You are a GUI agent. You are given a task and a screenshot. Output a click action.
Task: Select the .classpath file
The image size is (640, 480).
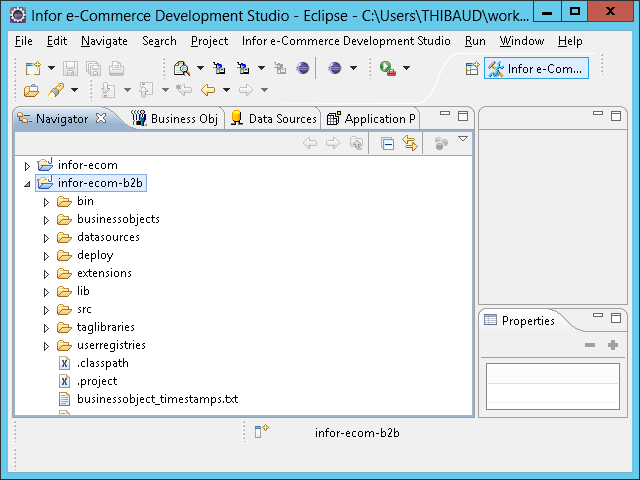point(102,363)
